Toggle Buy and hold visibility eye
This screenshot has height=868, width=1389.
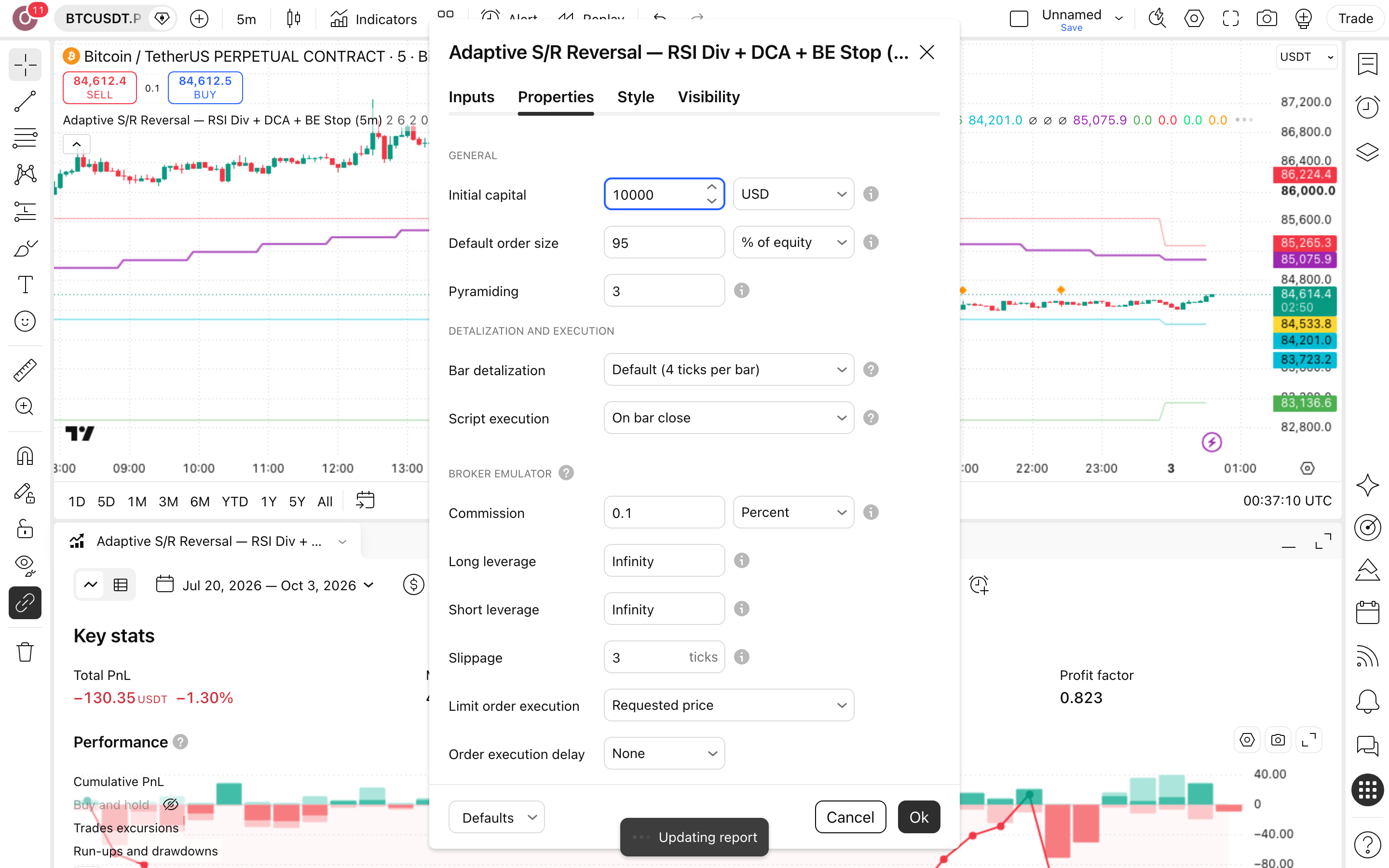(x=170, y=804)
